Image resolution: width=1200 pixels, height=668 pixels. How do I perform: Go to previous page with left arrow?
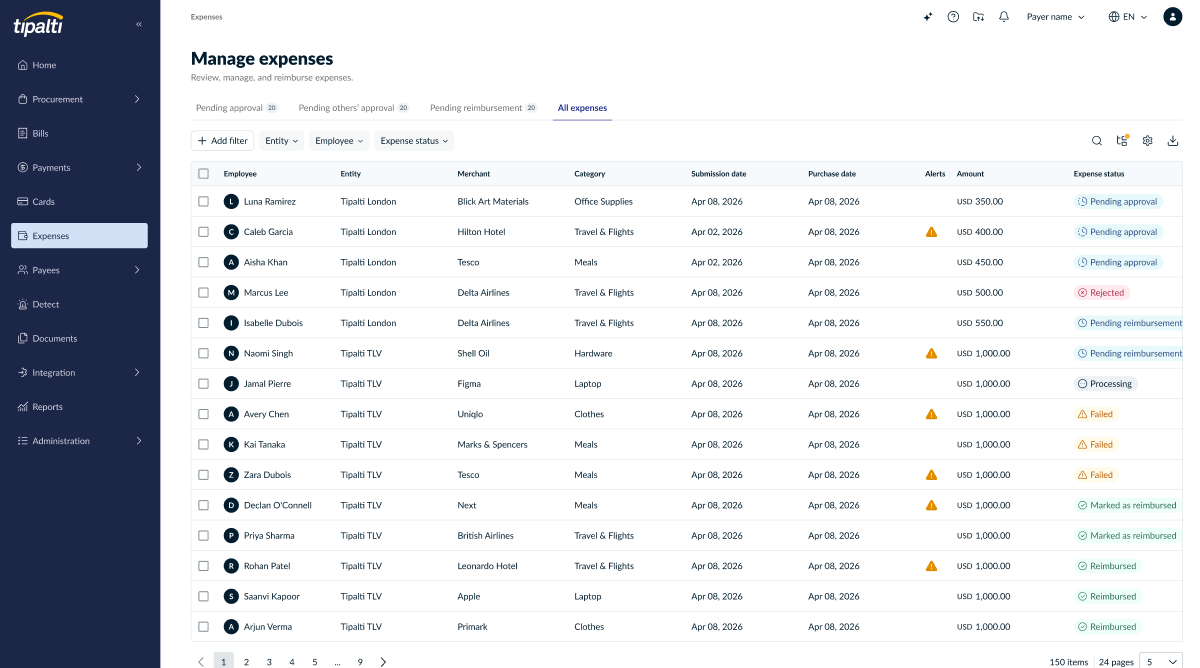(201, 662)
